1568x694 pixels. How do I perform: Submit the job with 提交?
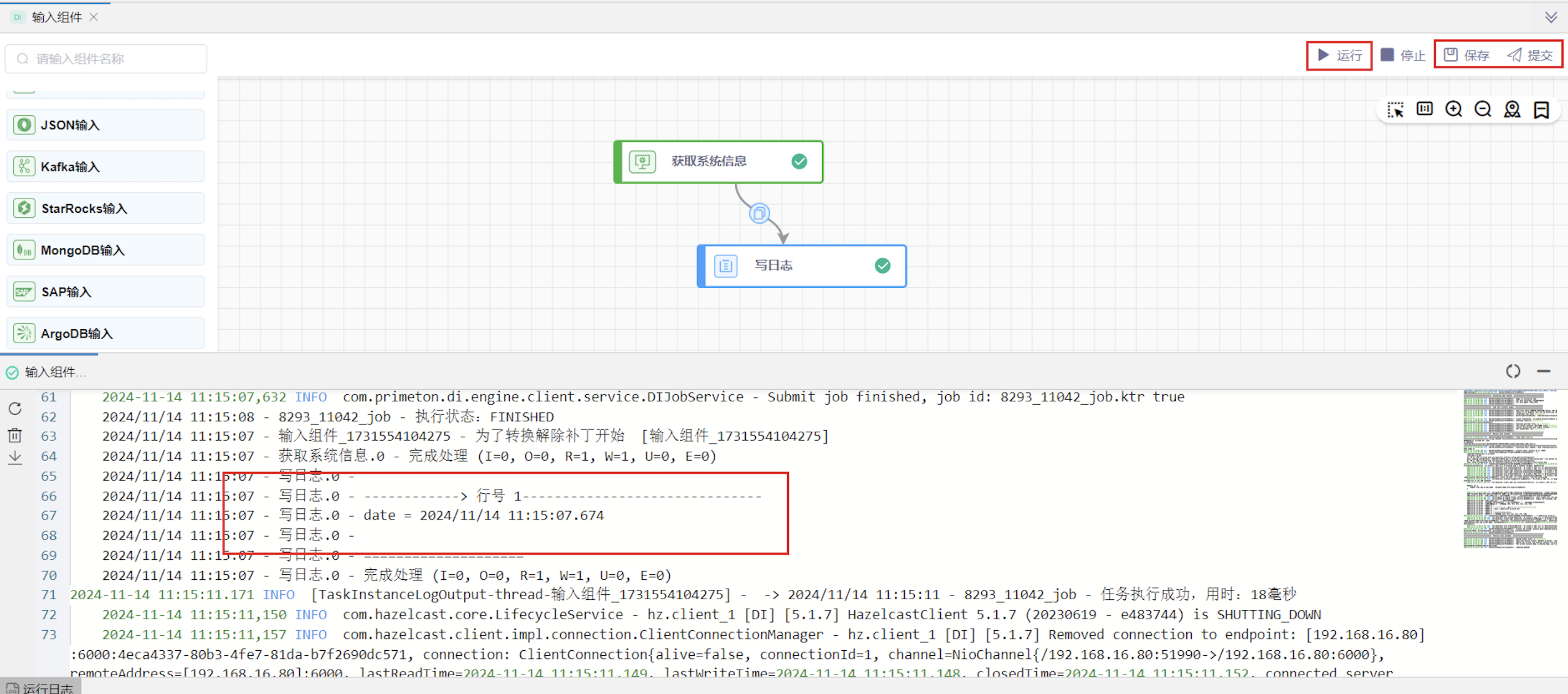point(1530,55)
